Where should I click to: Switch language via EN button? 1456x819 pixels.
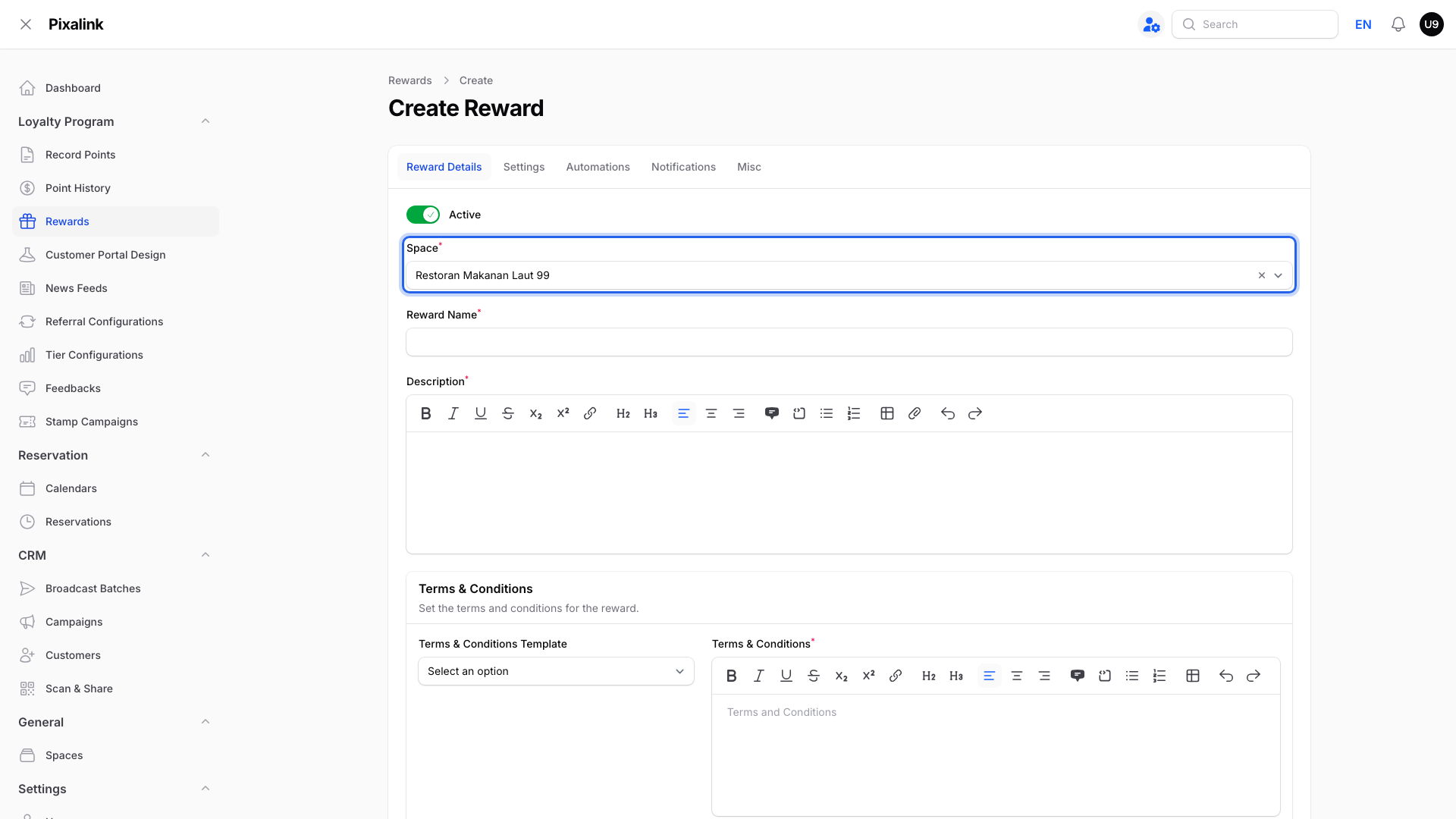pos(1363,24)
